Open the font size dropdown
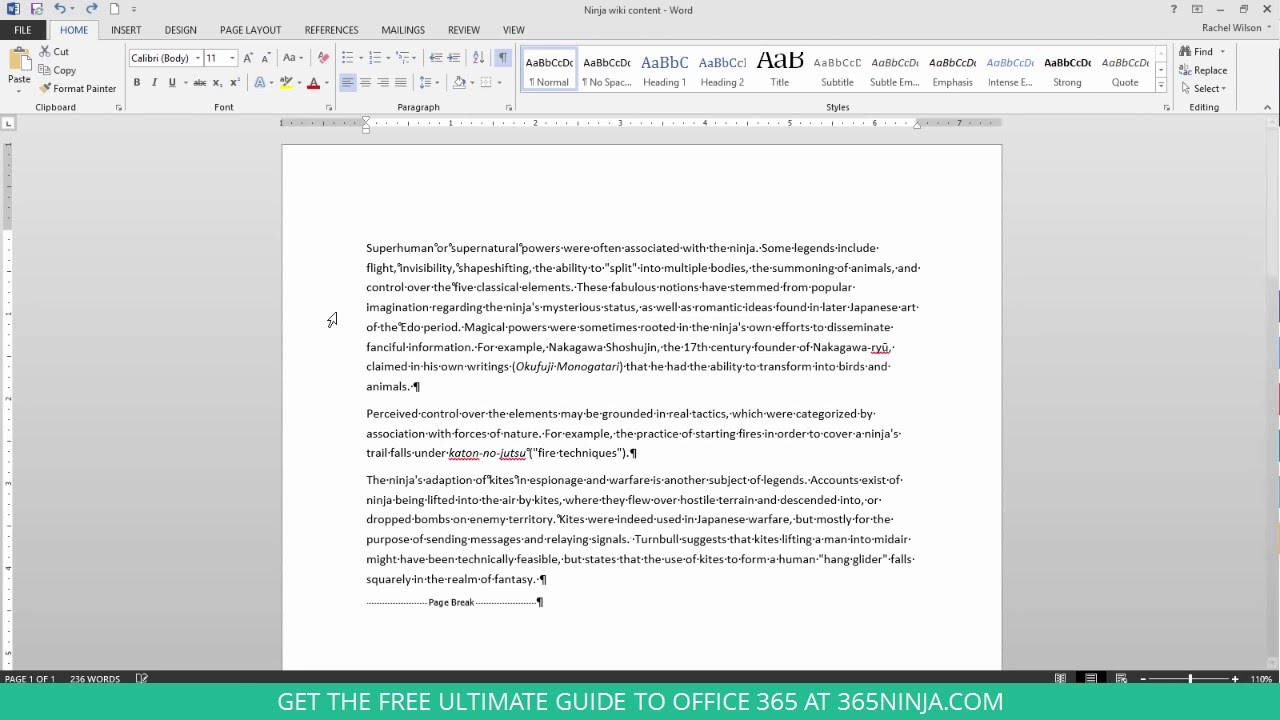The image size is (1280, 720). [x=232, y=58]
